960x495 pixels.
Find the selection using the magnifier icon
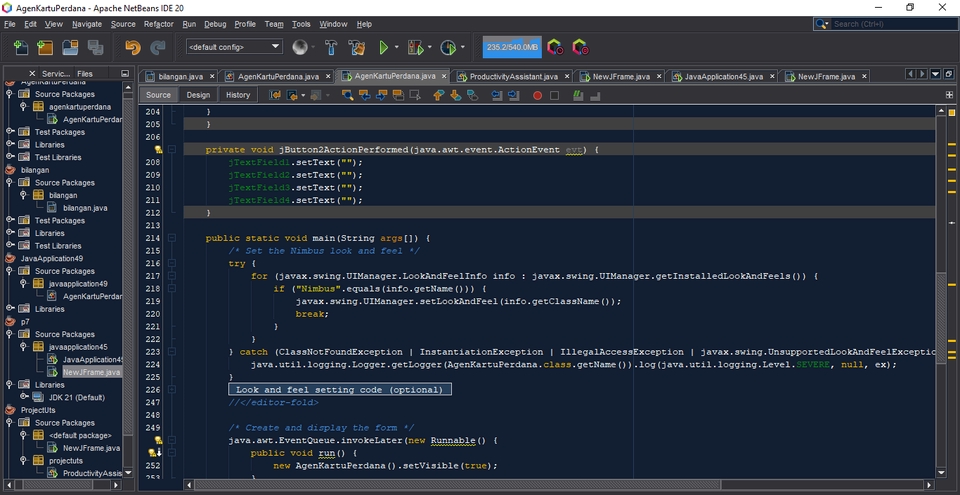[x=347, y=95]
